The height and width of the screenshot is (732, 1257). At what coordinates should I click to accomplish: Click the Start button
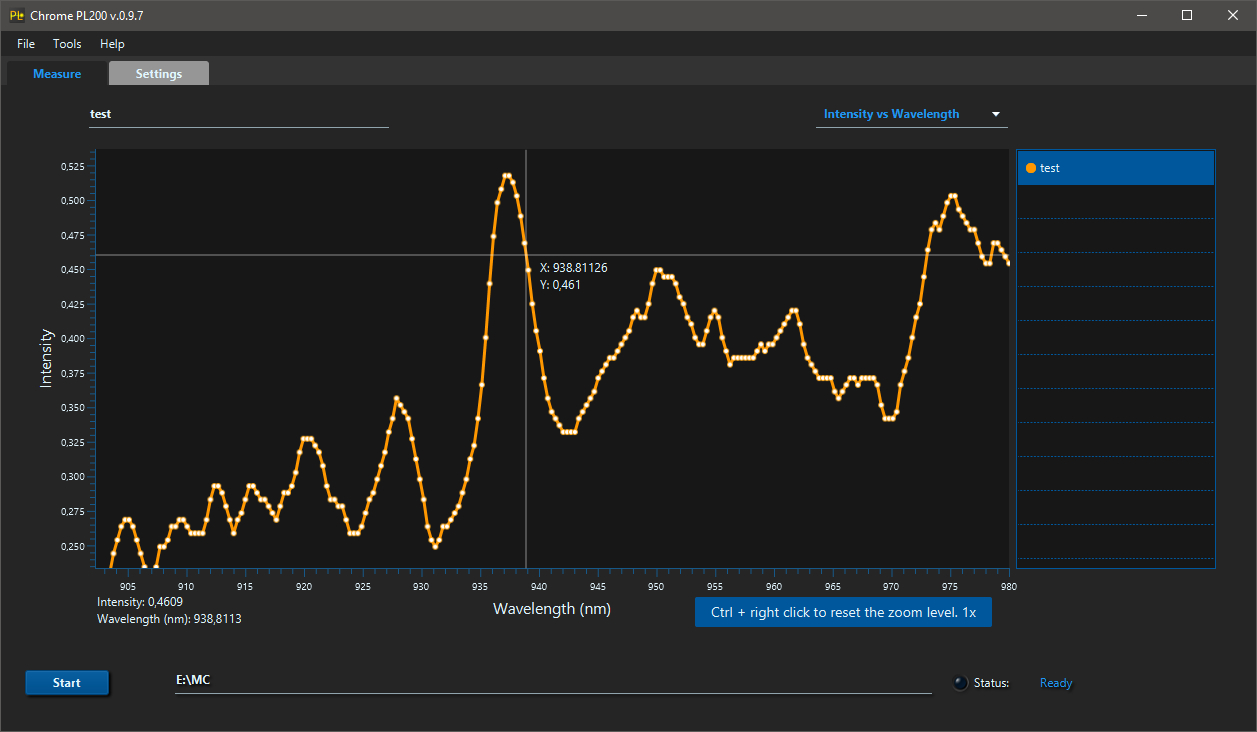[x=67, y=683]
